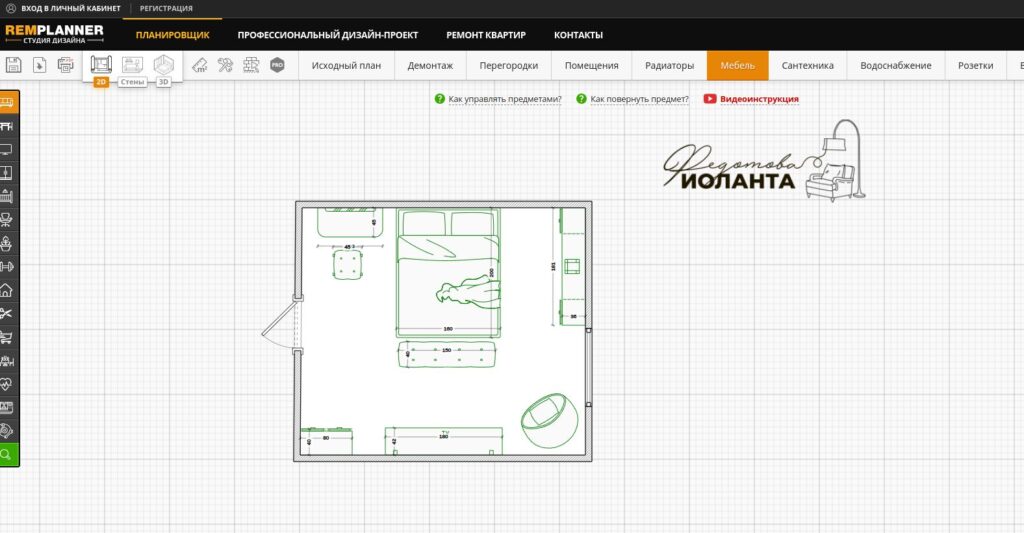Select the person figure lying on bed
The height and width of the screenshot is (533, 1024).
point(469,291)
